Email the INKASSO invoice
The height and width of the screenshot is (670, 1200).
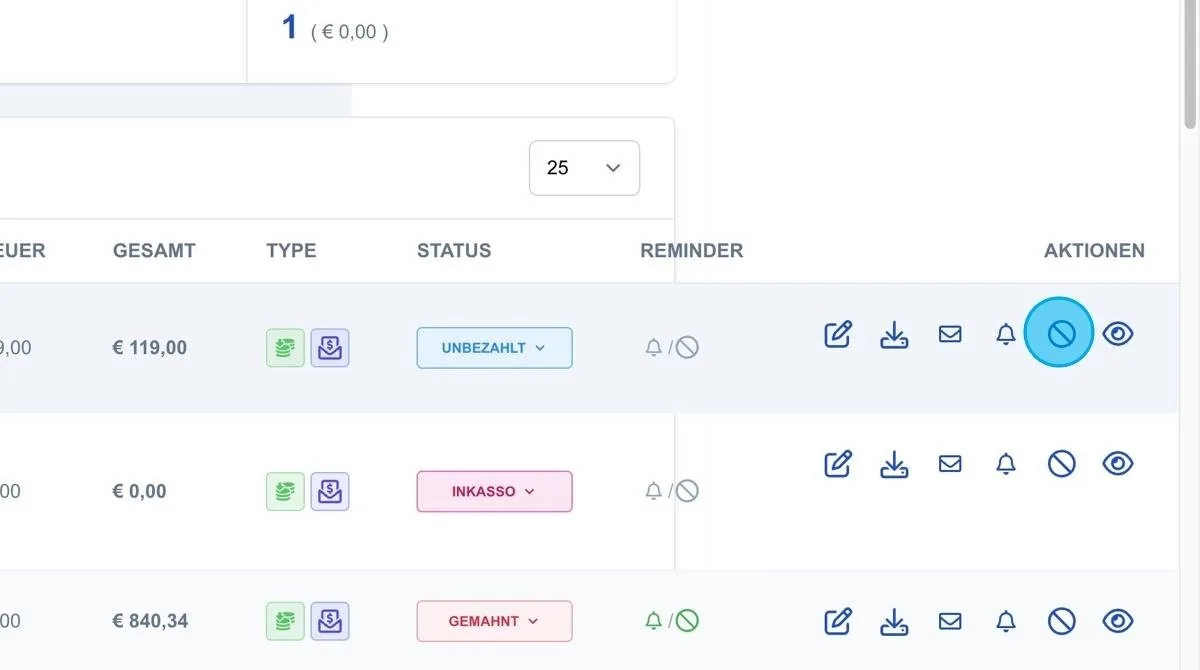[950, 463]
